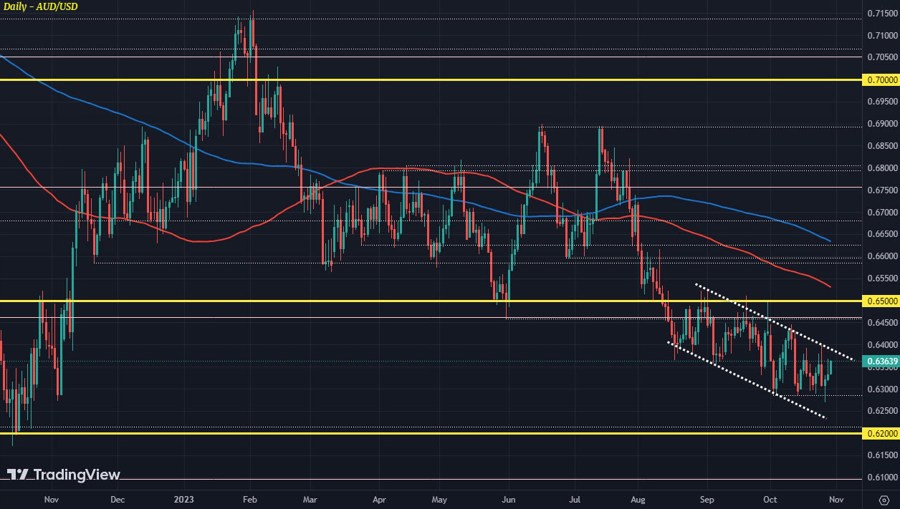
Task: Click the 0.61000 price axis value
Action: coord(883,477)
